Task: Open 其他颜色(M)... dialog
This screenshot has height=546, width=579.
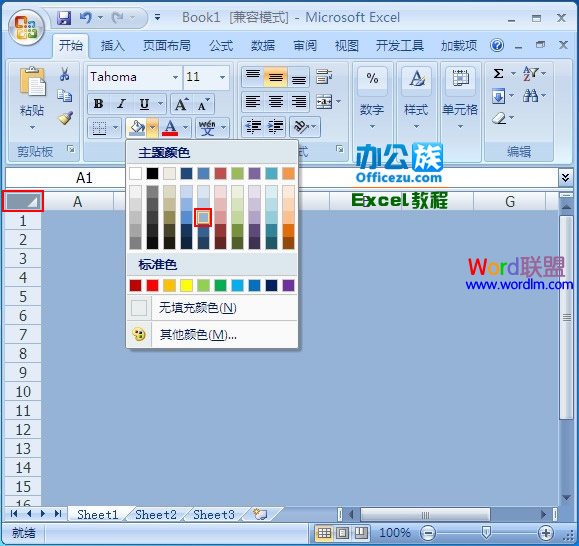Action: point(212,334)
